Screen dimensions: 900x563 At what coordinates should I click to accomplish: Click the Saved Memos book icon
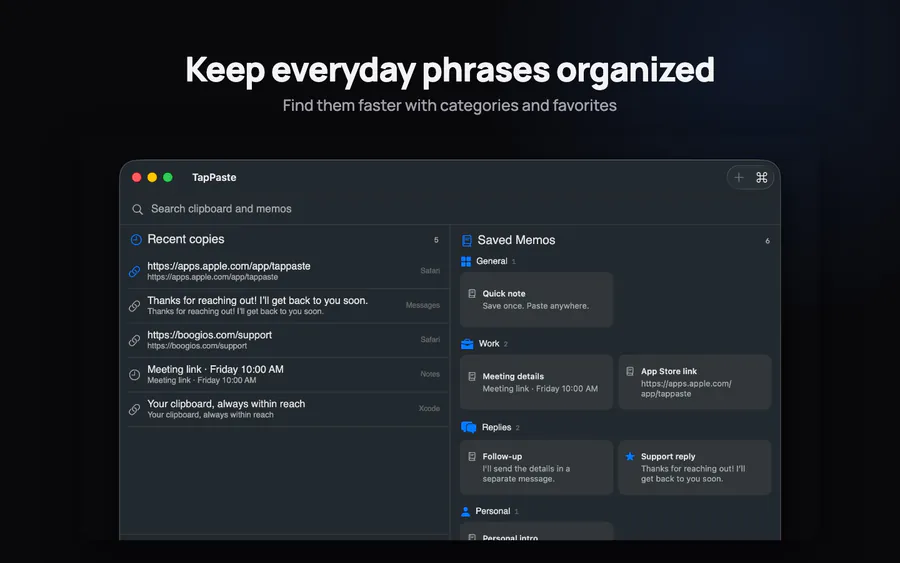tap(467, 240)
